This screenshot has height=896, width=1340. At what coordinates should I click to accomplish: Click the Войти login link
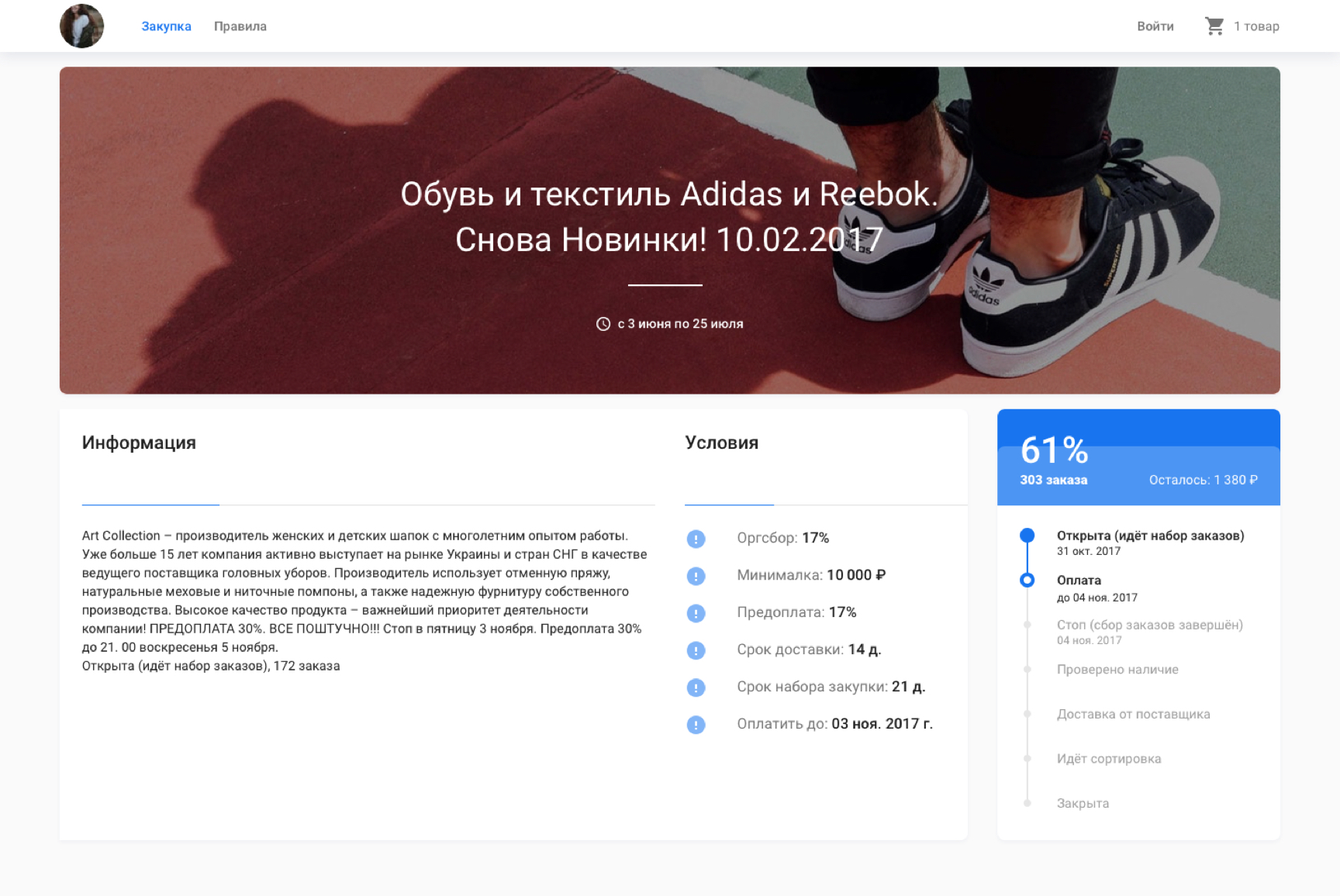point(1155,26)
